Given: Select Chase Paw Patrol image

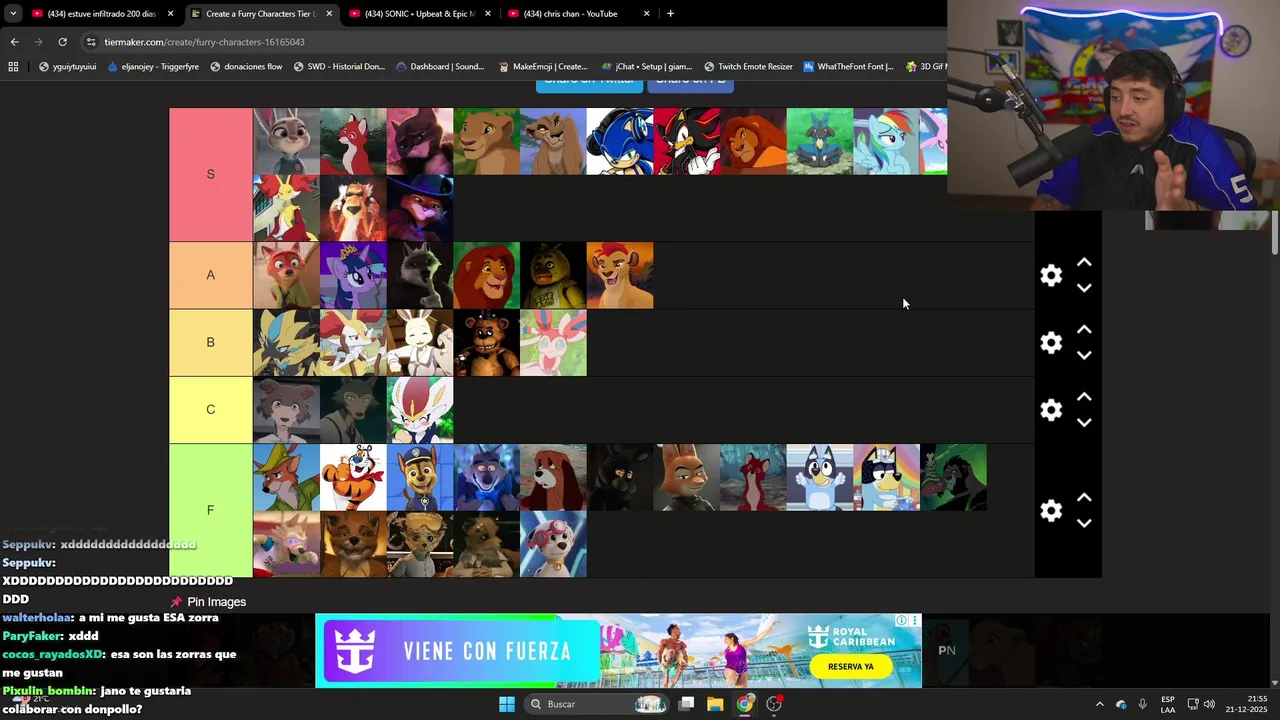Looking at the screenshot, I should tap(420, 477).
